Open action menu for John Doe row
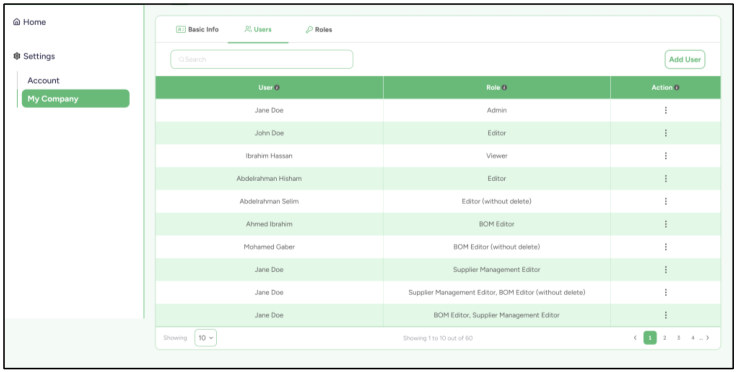 (x=666, y=133)
